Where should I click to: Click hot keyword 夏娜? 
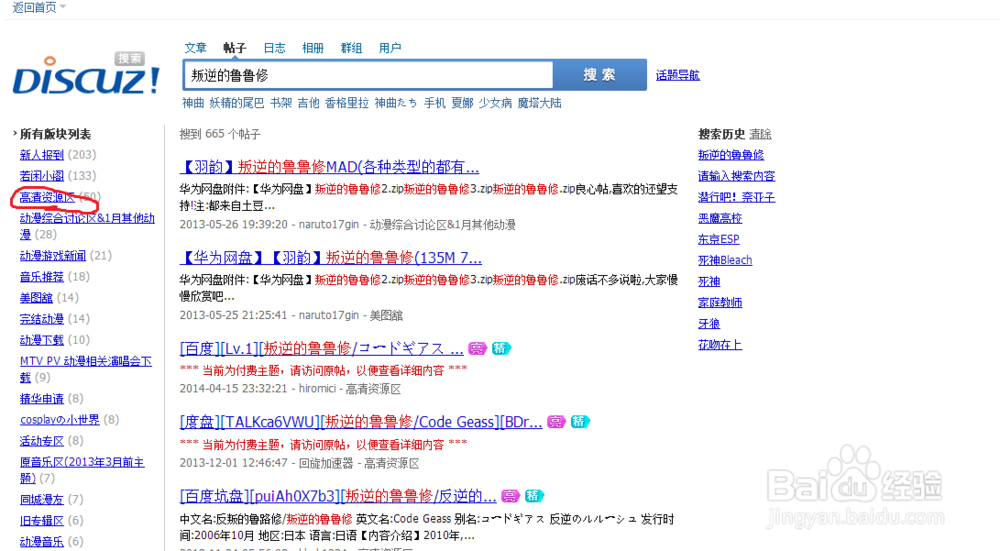click(x=462, y=103)
